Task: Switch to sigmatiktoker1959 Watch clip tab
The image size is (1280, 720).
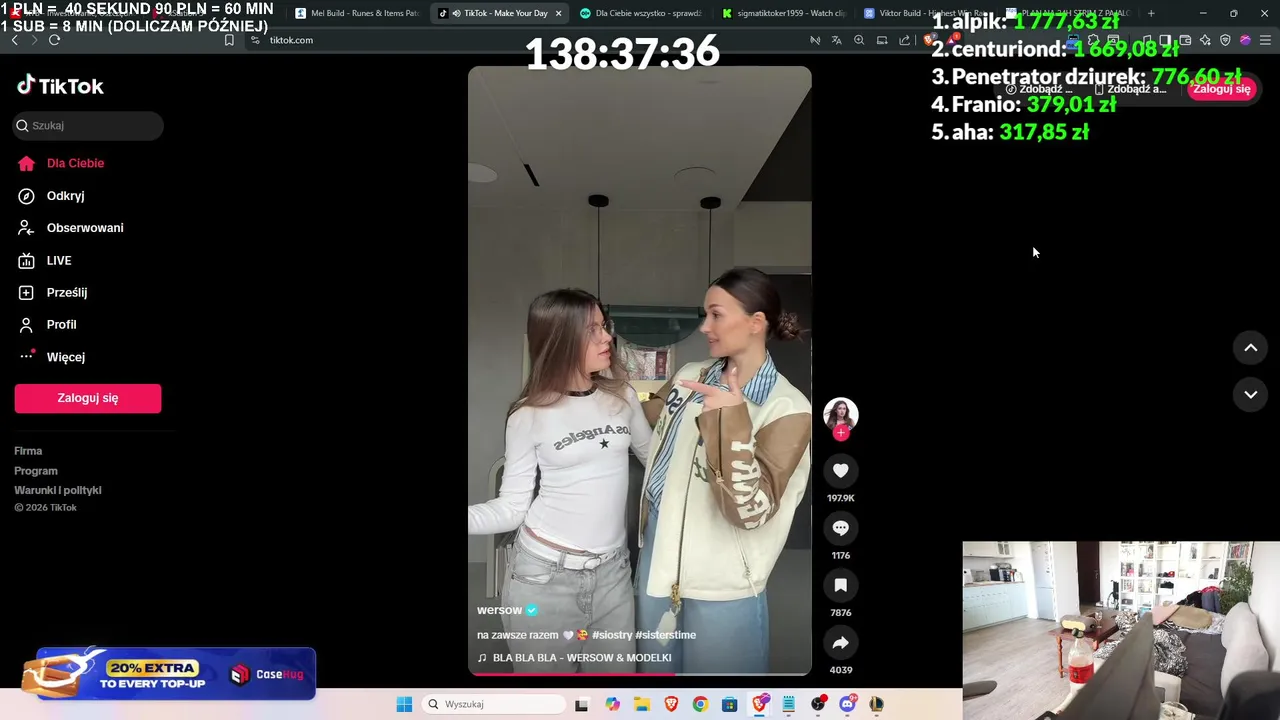Action: coord(784,13)
